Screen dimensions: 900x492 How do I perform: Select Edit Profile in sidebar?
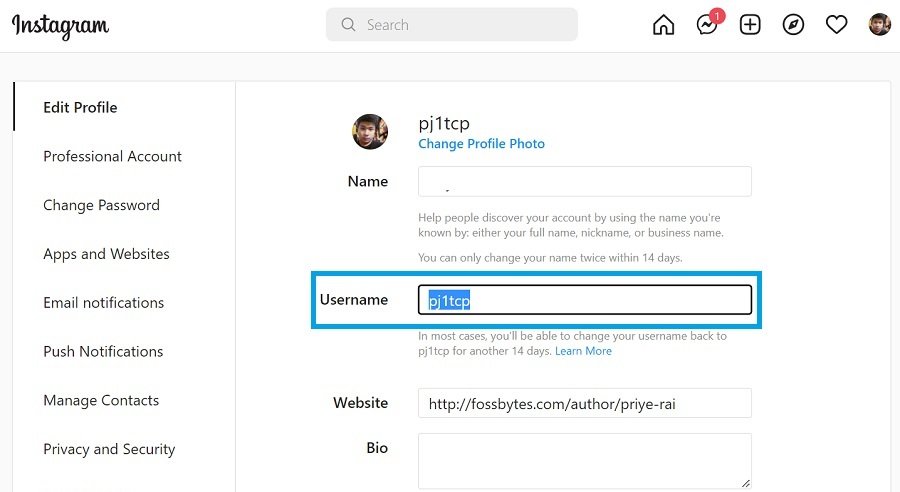pos(80,107)
